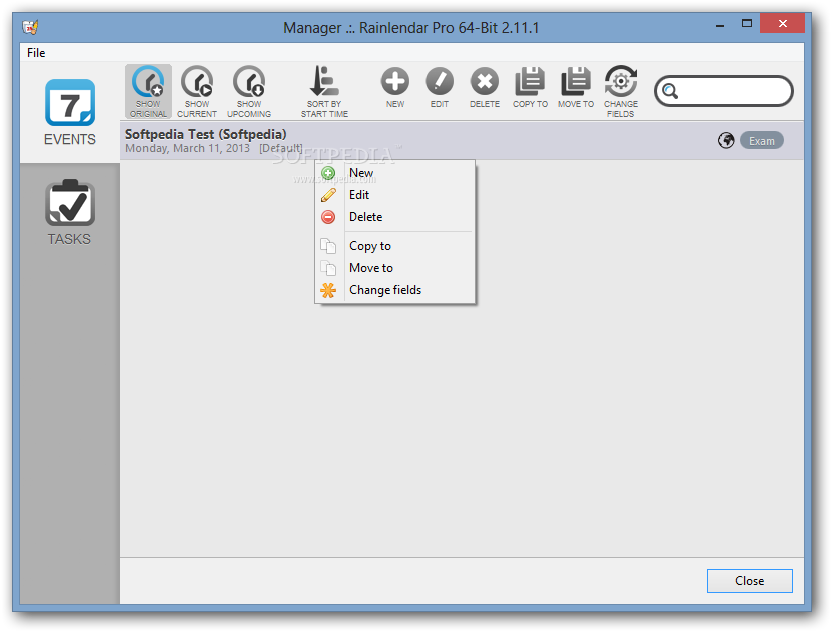Choose Edit from the context menu
The height and width of the screenshot is (632, 832).
pyautogui.click(x=395, y=195)
